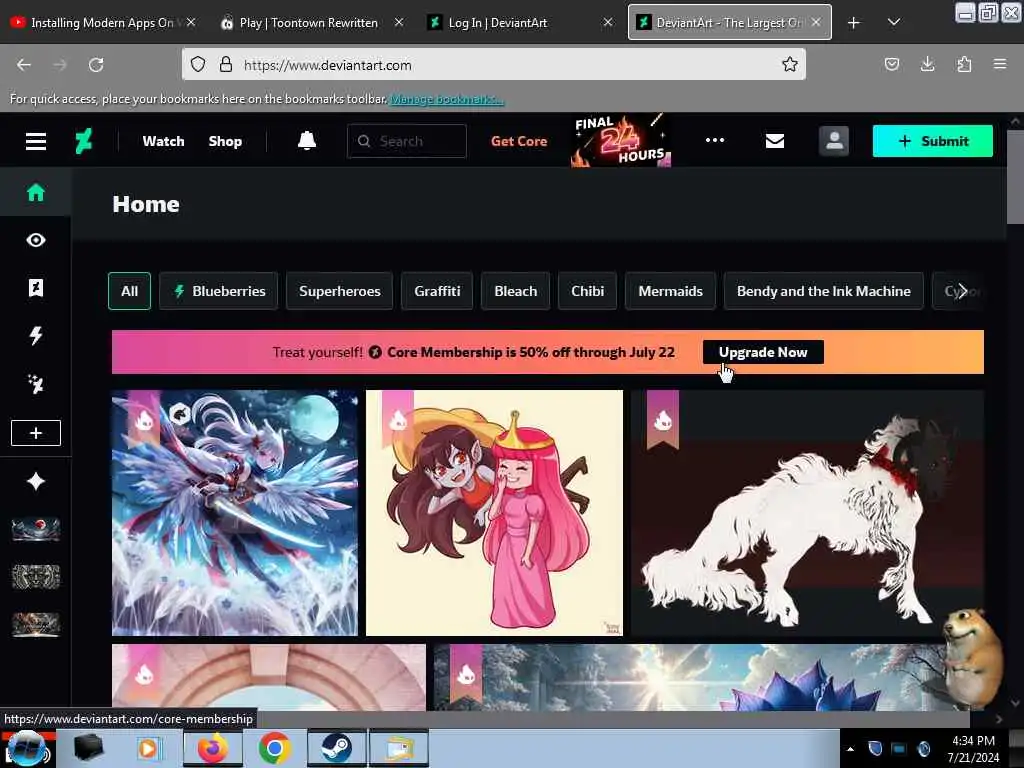Open the Watch menu item
Screen dimensions: 1024x768
pyautogui.click(x=163, y=141)
